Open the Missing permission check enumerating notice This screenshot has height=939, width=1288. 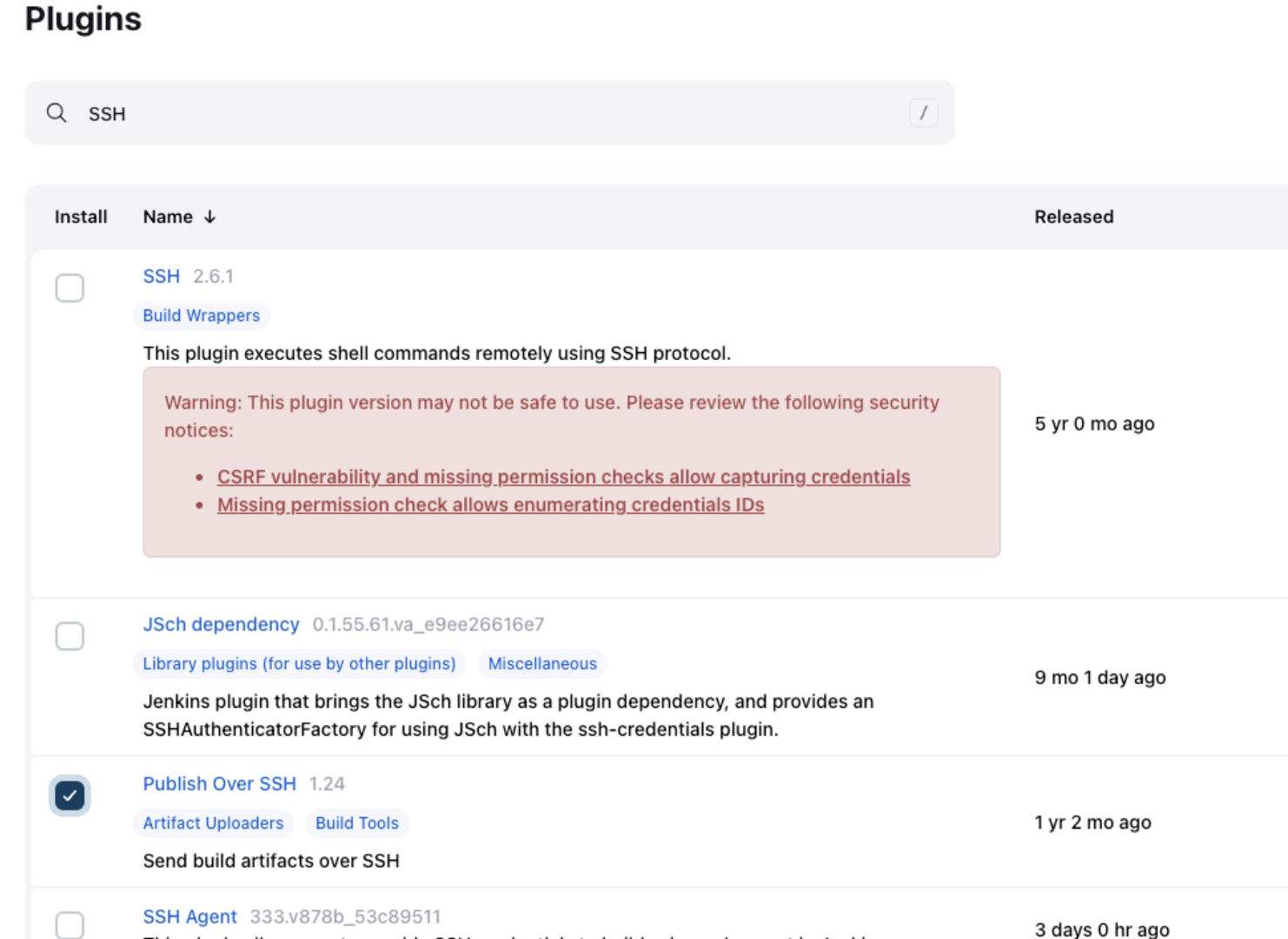(491, 505)
